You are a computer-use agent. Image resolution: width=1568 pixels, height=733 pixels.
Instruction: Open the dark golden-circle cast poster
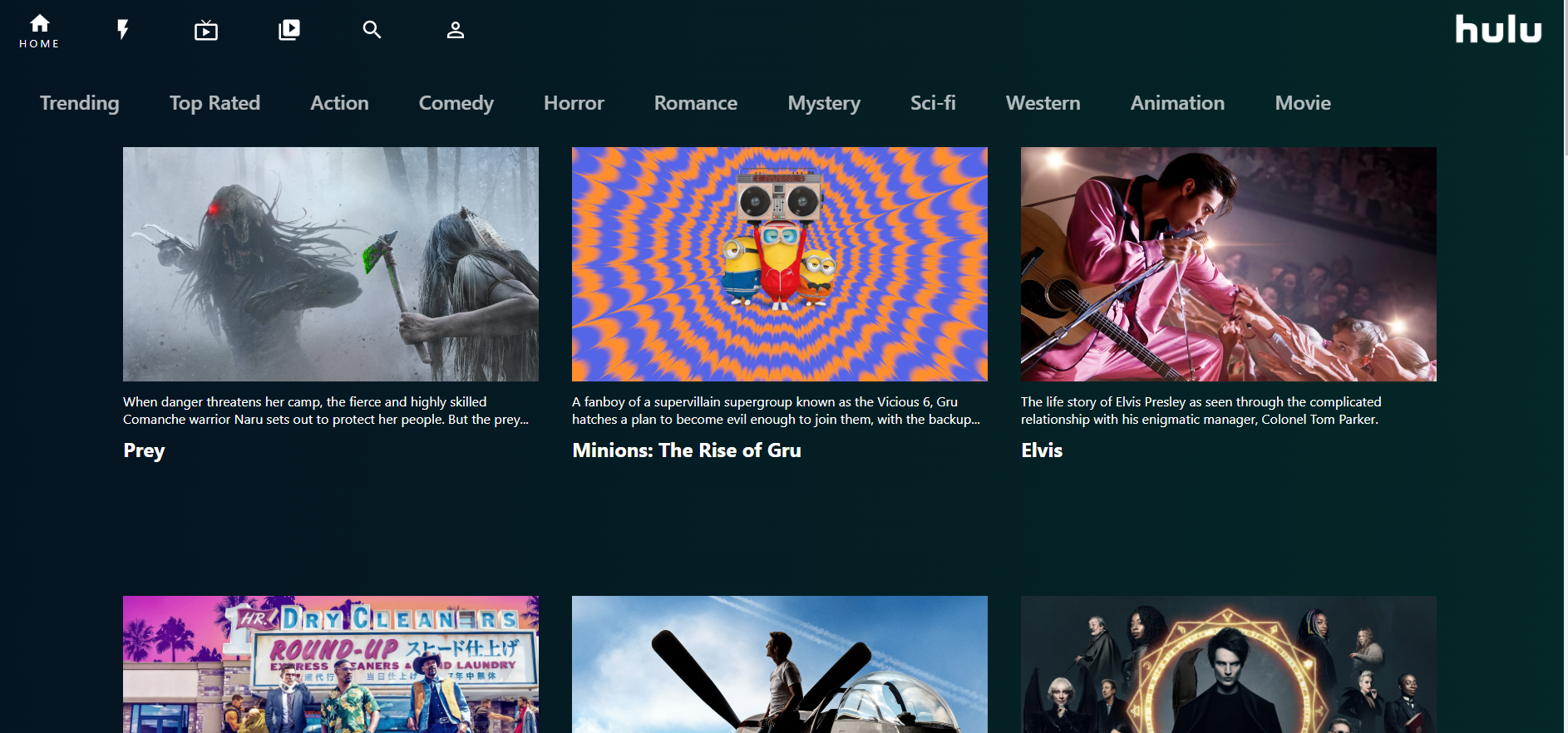click(1229, 664)
